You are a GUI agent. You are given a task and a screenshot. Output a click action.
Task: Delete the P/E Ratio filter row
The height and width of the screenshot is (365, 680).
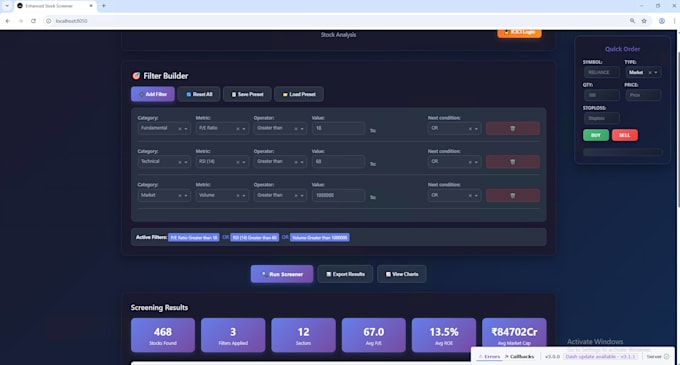pyautogui.click(x=513, y=128)
